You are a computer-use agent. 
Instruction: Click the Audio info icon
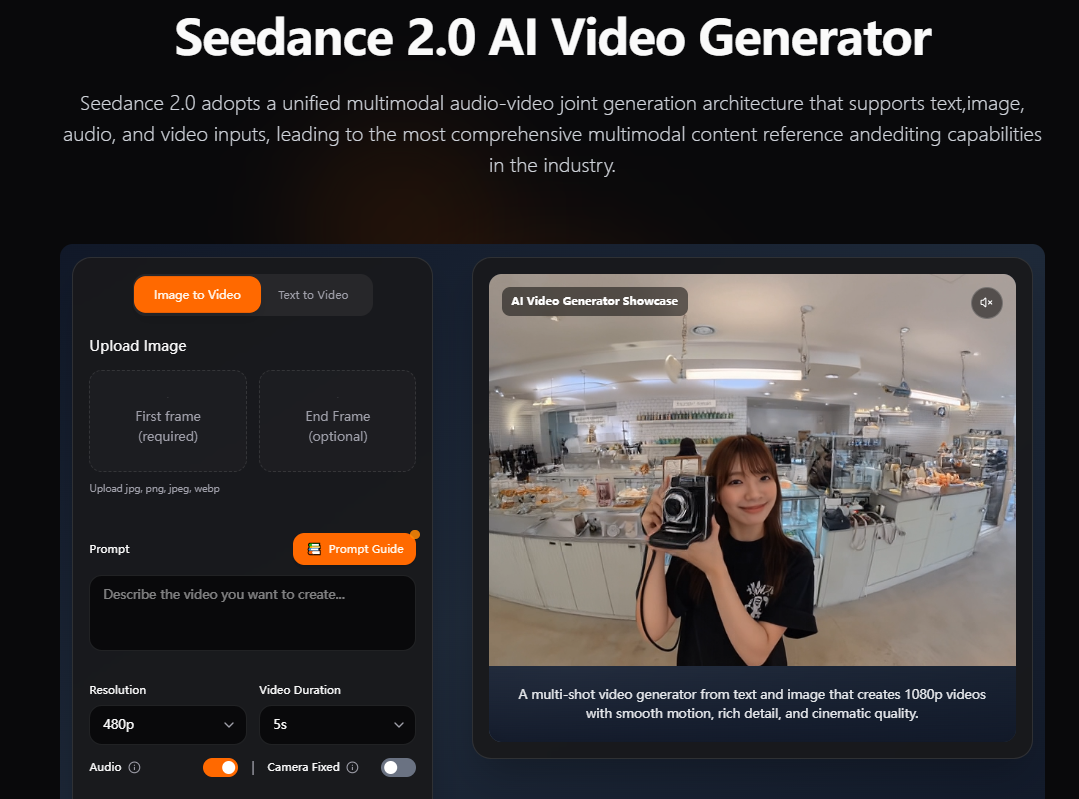click(135, 767)
